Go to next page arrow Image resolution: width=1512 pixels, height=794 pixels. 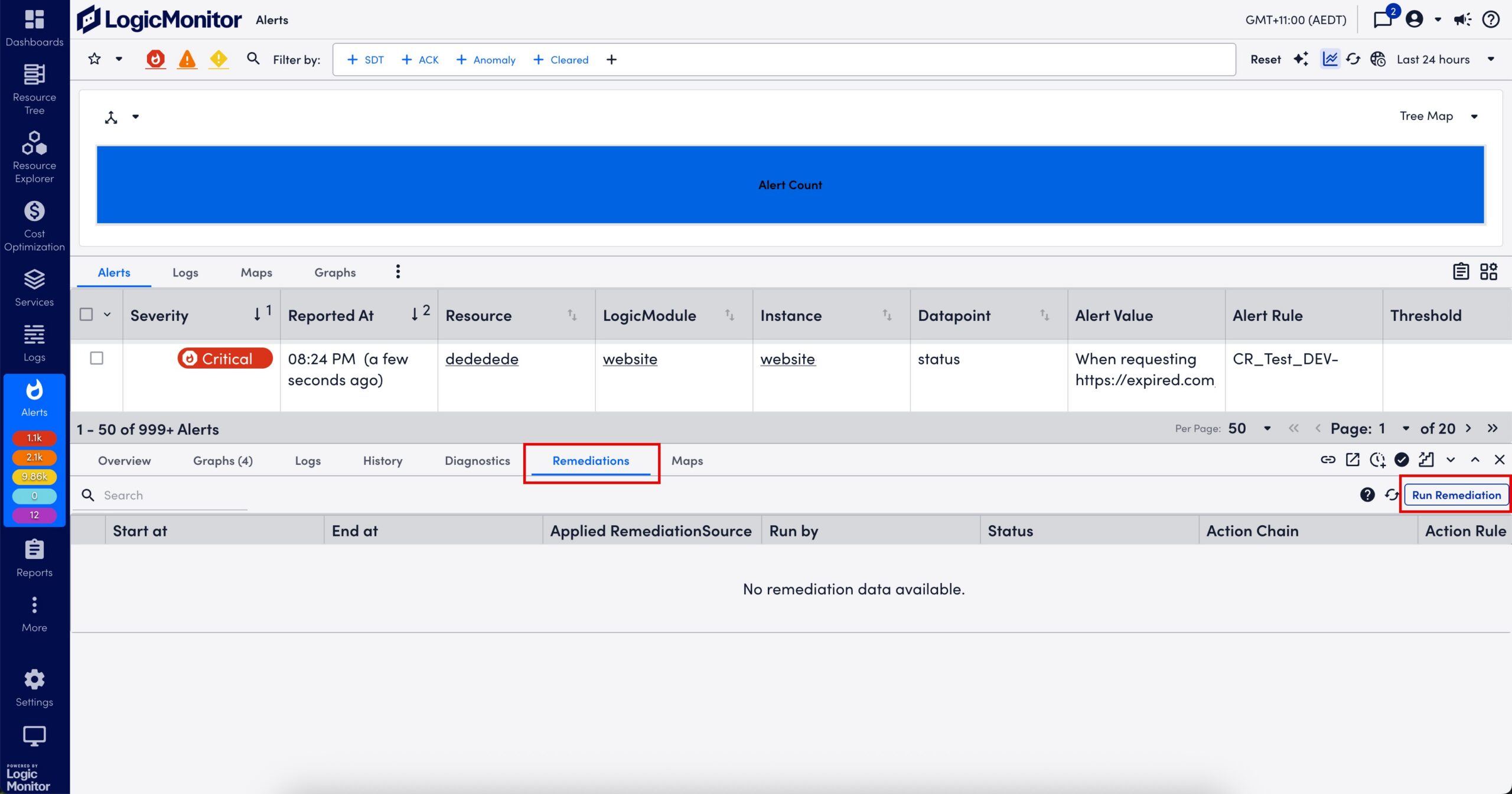coord(1468,428)
